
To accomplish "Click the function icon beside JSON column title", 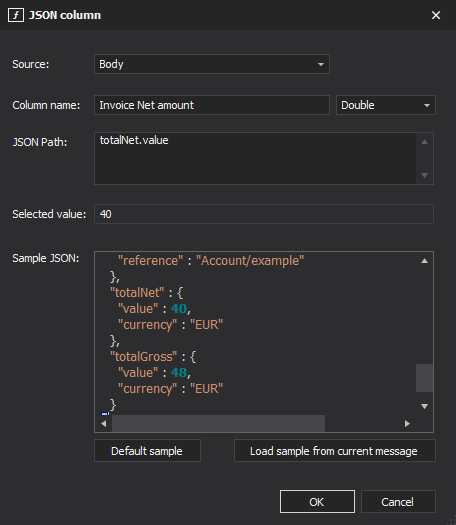I will [x=16, y=15].
